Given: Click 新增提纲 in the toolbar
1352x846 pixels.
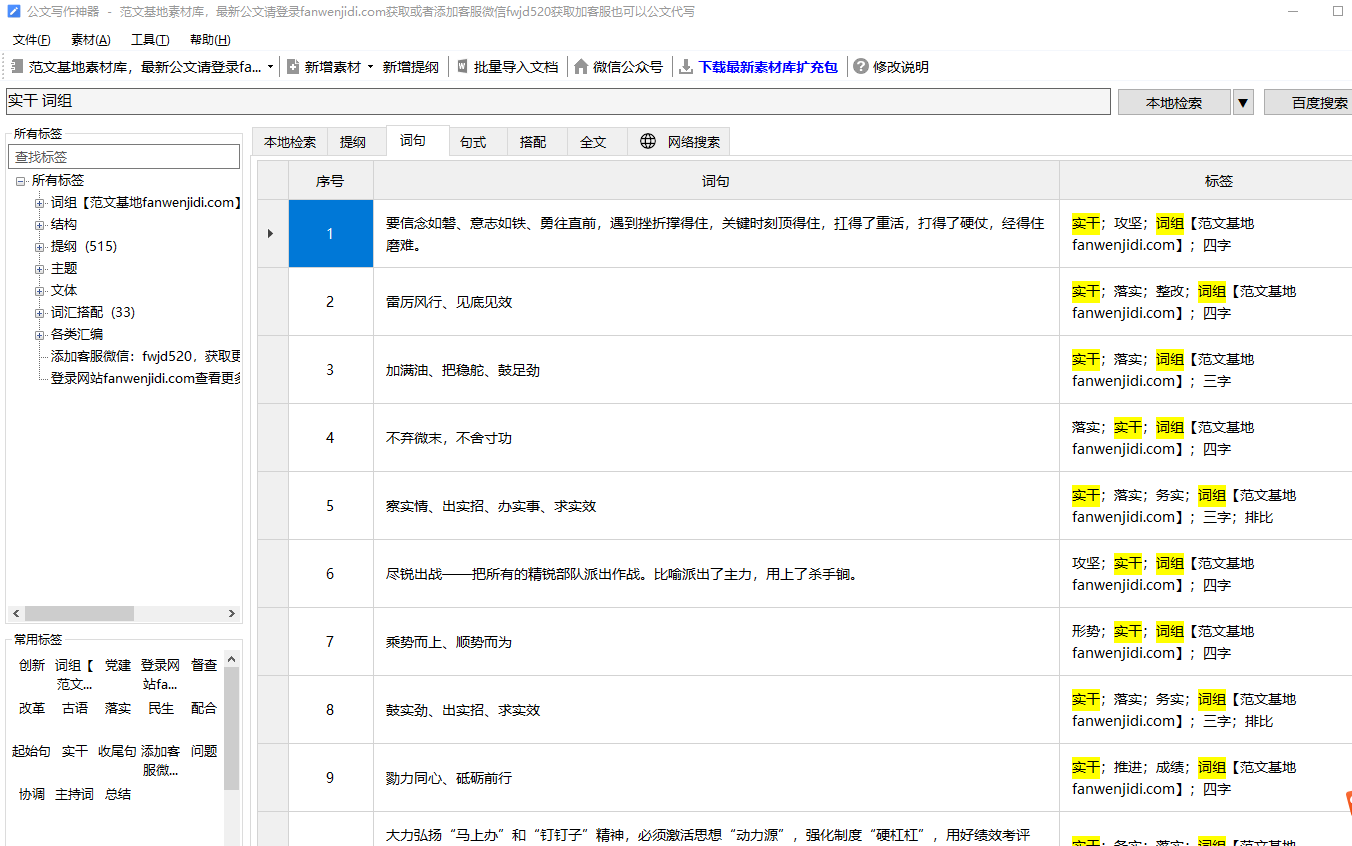Looking at the screenshot, I should [x=411, y=67].
